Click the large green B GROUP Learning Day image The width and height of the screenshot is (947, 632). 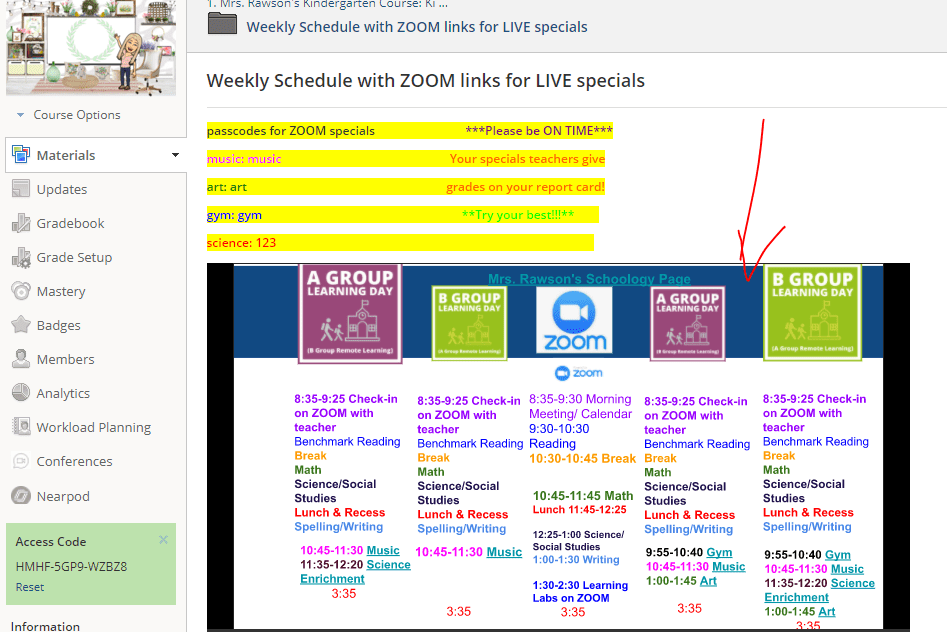(x=813, y=313)
